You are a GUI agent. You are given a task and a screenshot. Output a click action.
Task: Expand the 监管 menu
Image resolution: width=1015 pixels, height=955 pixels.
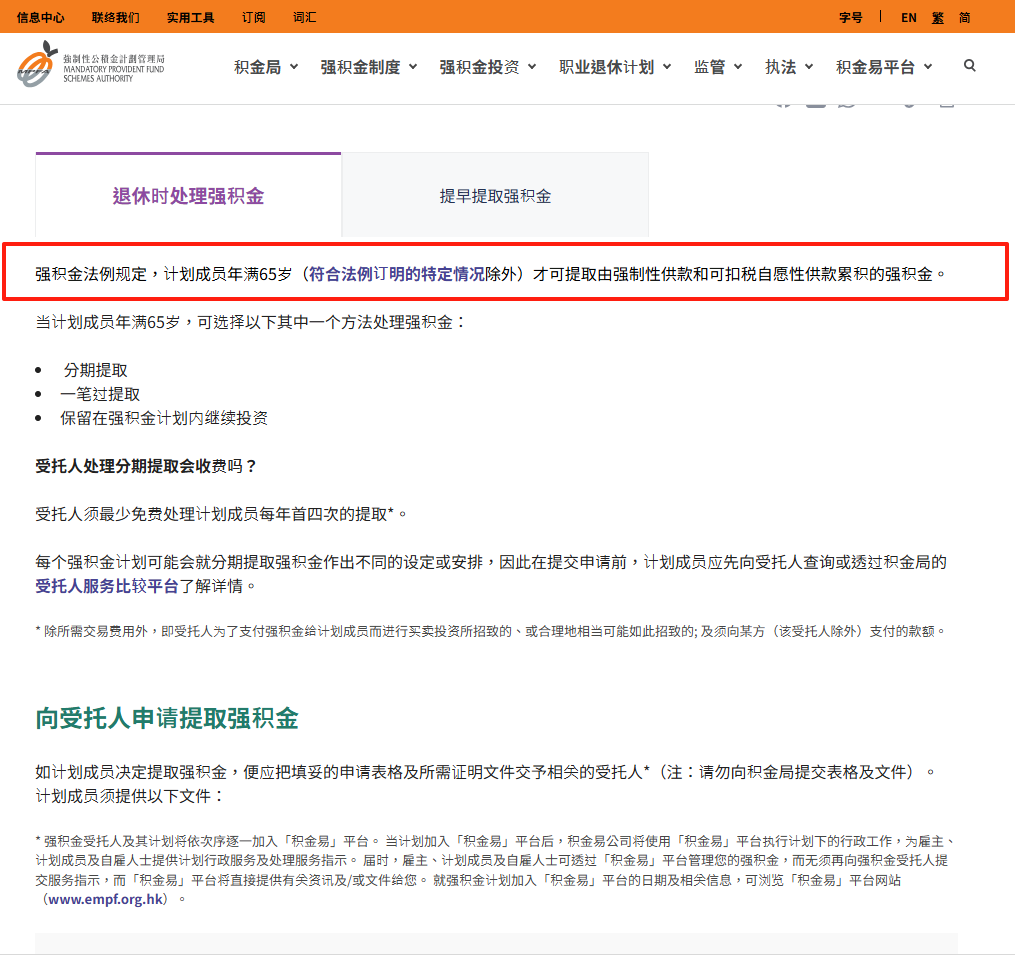pyautogui.click(x=718, y=67)
